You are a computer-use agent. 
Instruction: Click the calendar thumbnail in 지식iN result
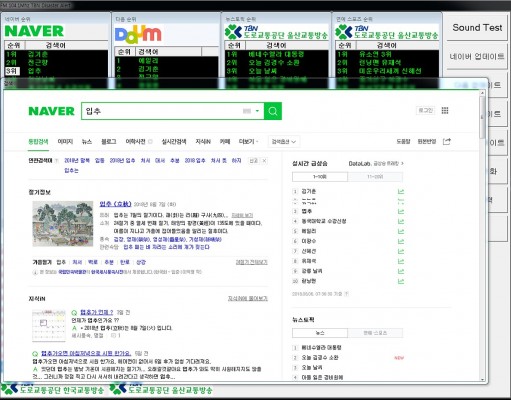click(49, 326)
